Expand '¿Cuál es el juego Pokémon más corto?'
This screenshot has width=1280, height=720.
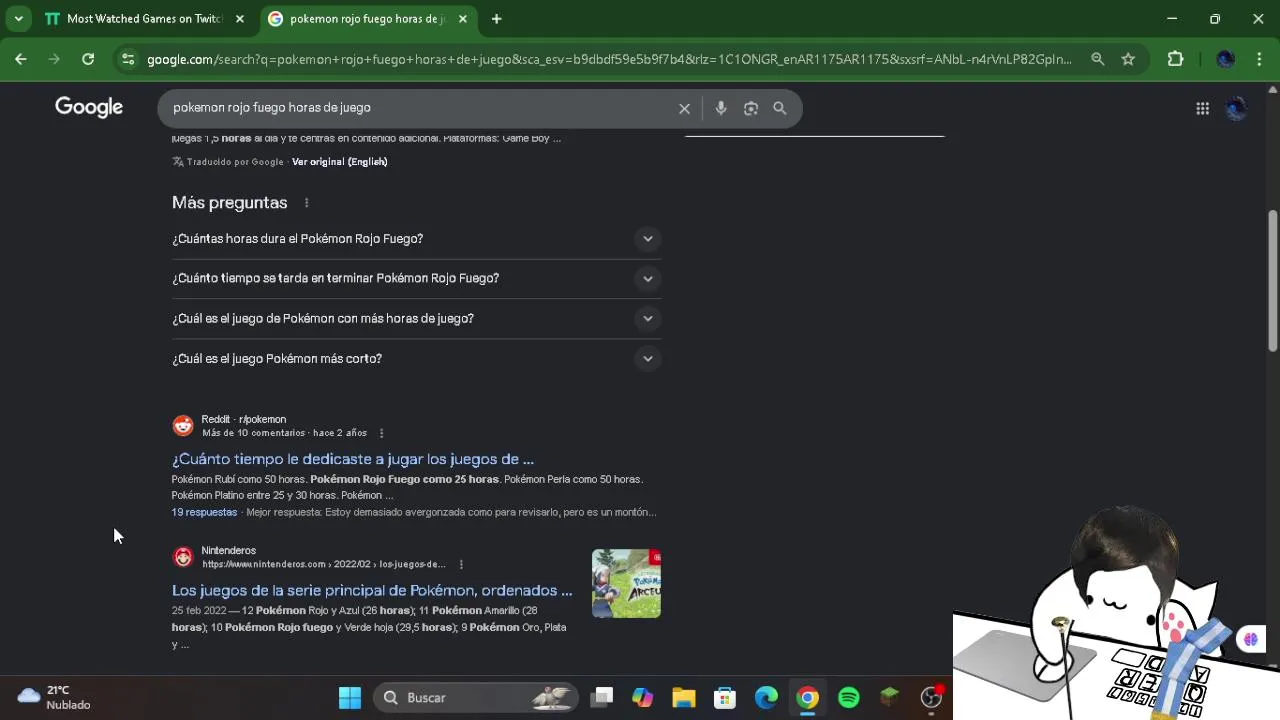[x=416, y=359]
